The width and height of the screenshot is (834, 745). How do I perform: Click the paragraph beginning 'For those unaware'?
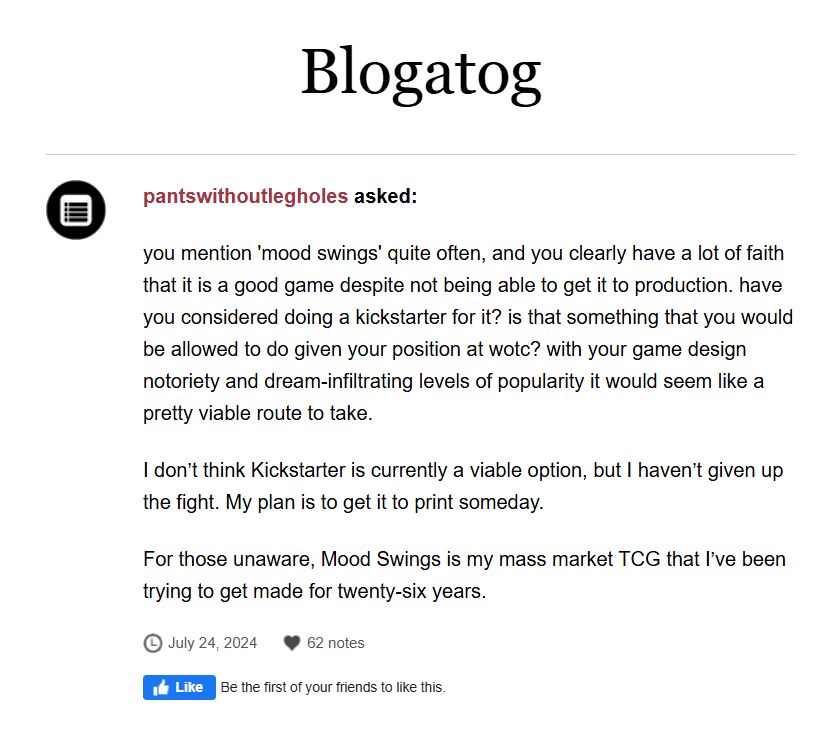click(464, 575)
